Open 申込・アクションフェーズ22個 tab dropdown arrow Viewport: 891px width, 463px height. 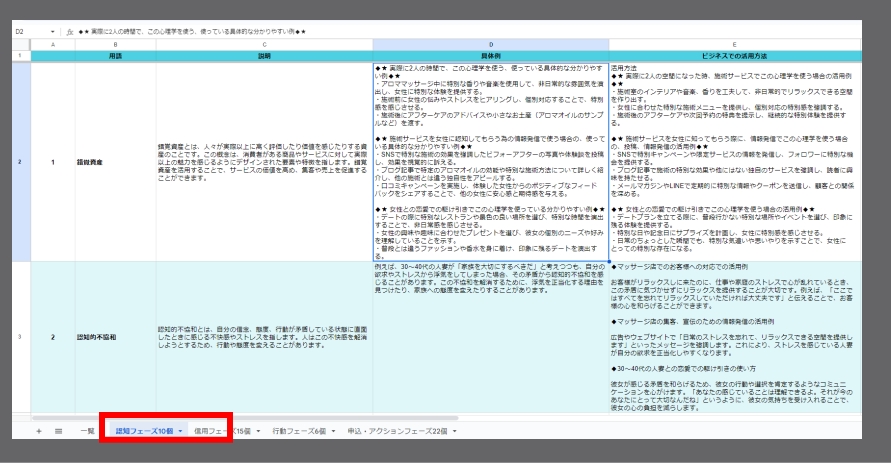coord(454,431)
